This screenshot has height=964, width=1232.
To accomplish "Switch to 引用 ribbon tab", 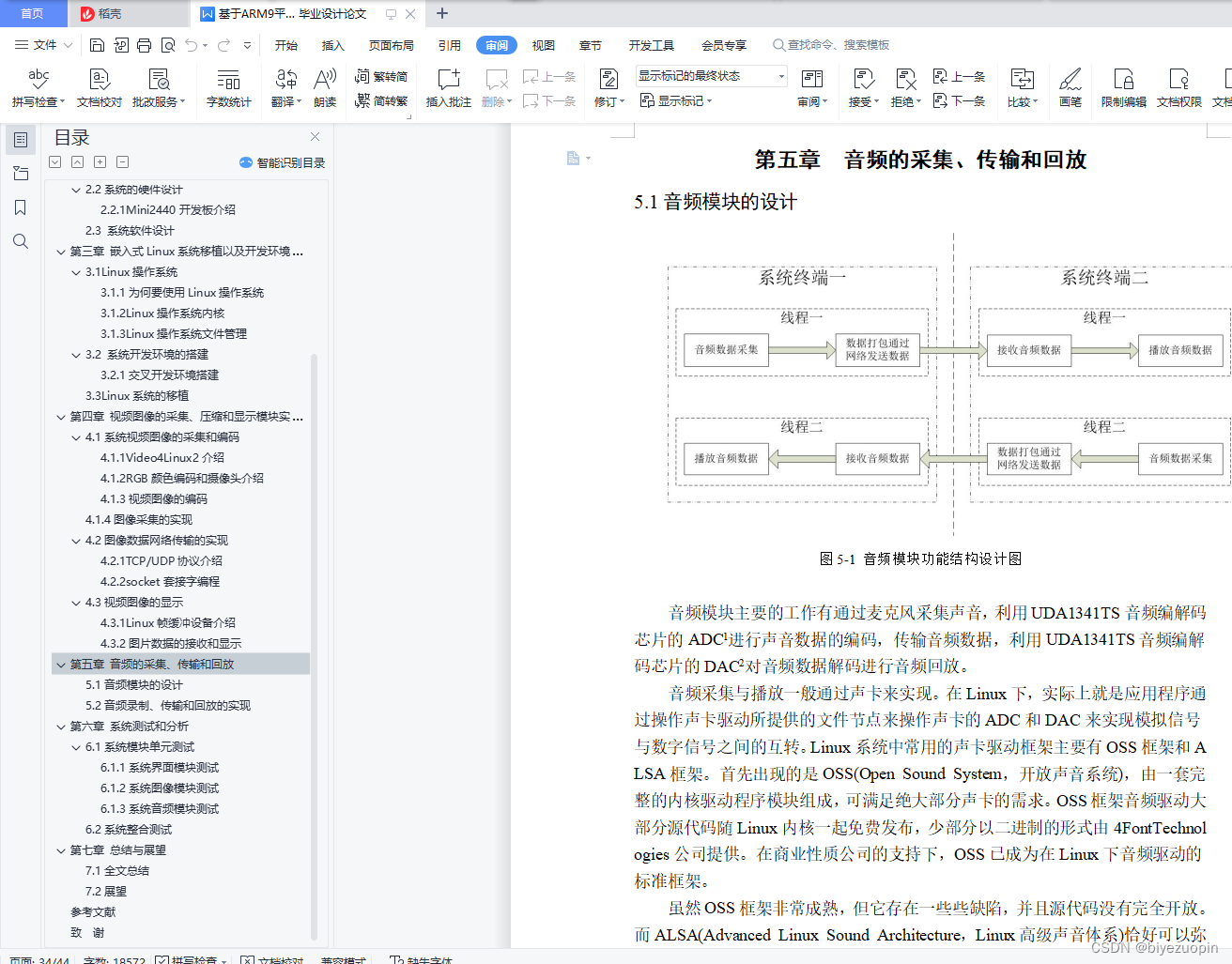I will tap(450, 45).
